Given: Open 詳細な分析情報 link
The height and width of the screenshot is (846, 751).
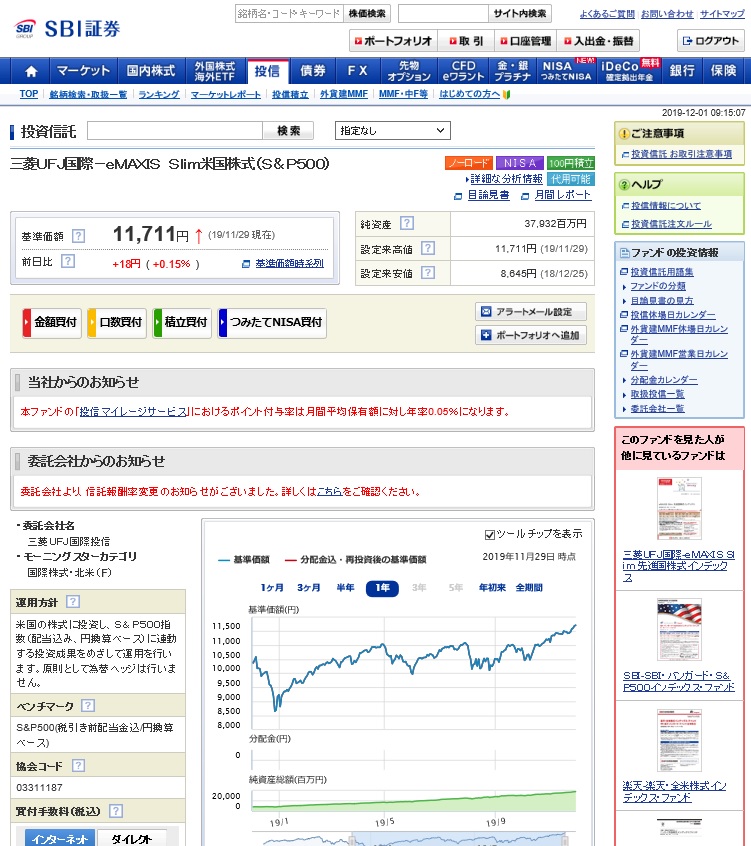Looking at the screenshot, I should (506, 179).
